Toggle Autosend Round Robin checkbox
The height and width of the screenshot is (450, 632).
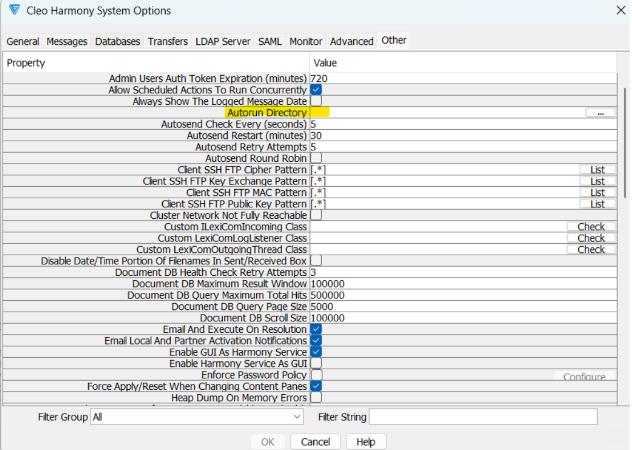[x=316, y=158]
